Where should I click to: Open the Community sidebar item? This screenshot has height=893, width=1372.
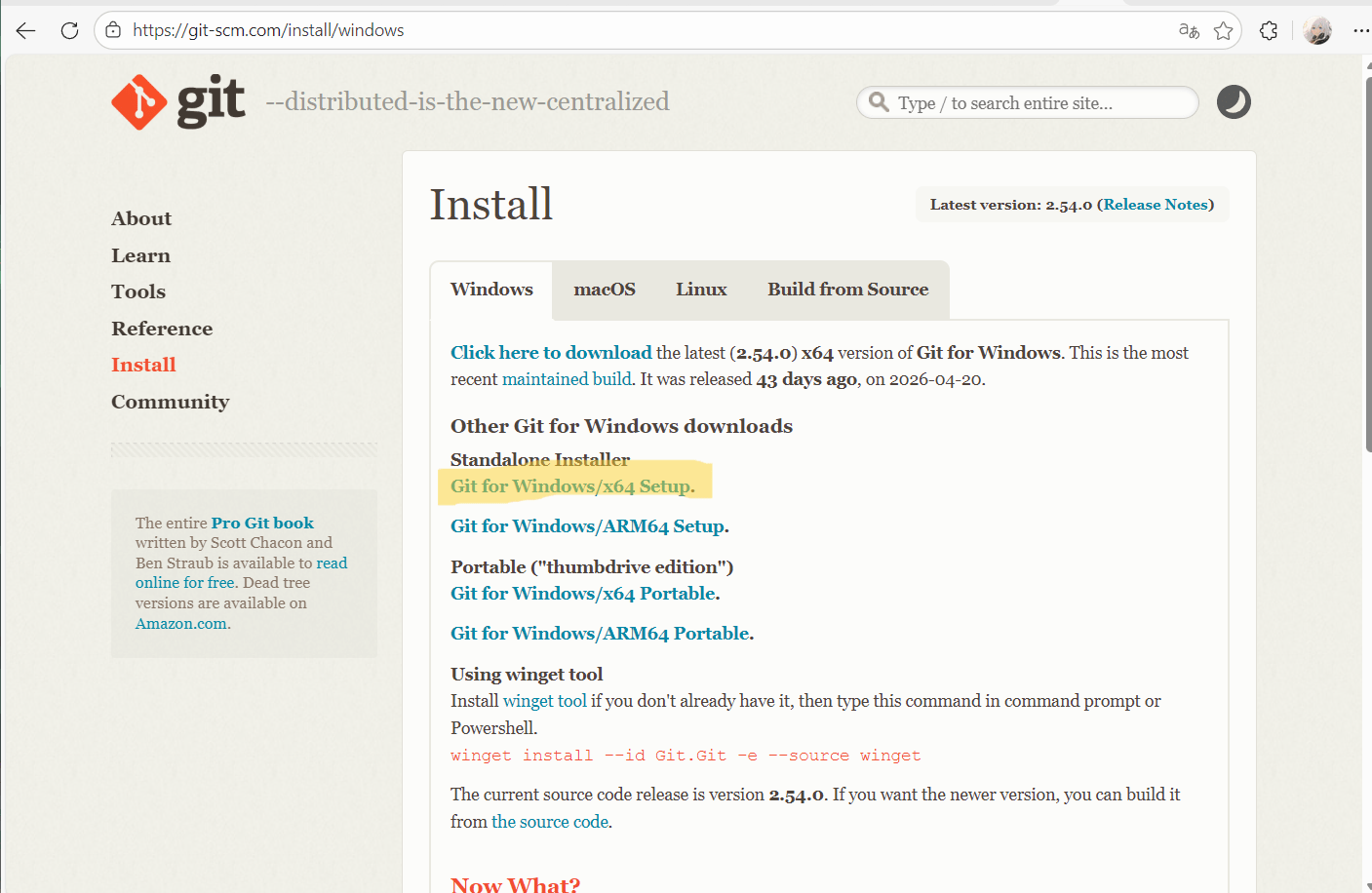pos(170,402)
